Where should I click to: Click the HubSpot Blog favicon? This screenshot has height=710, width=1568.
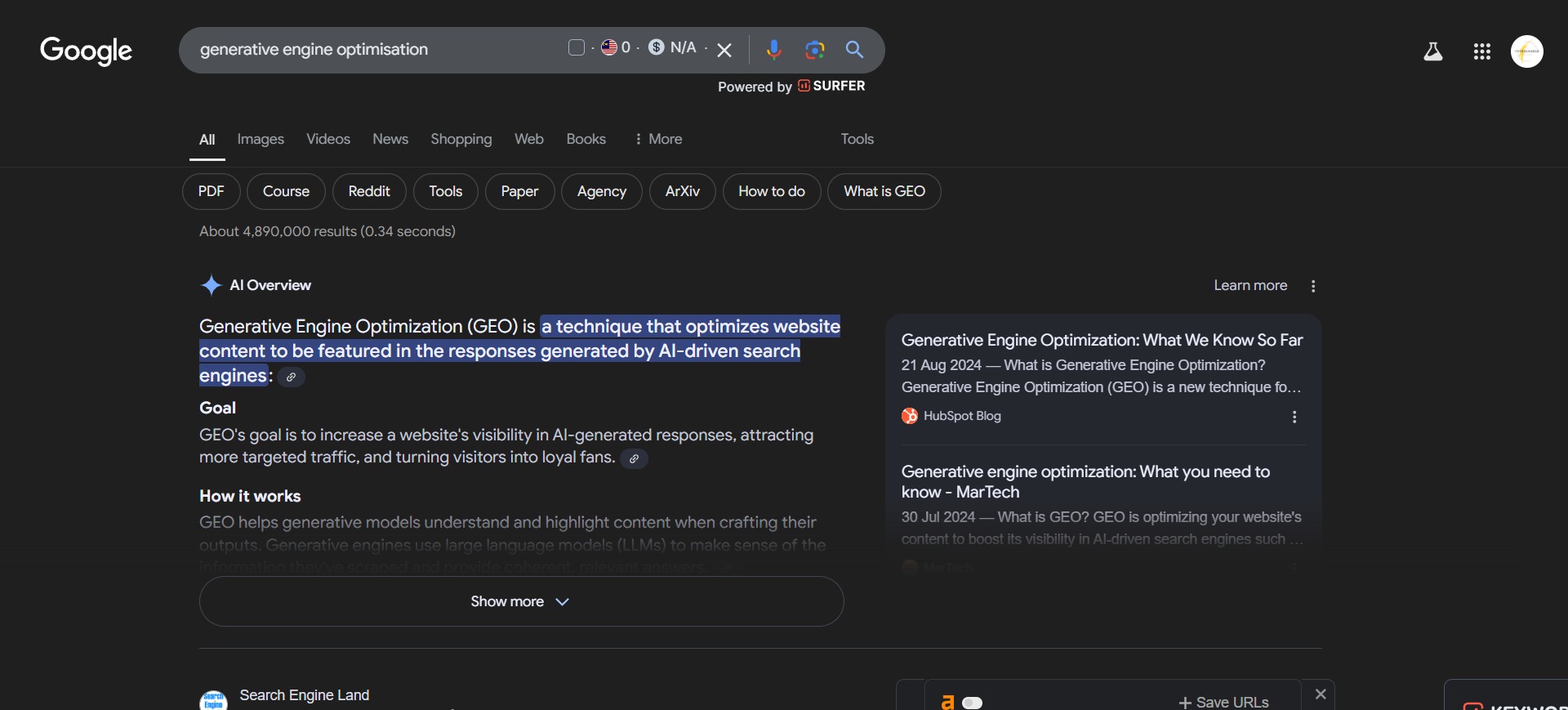point(910,416)
